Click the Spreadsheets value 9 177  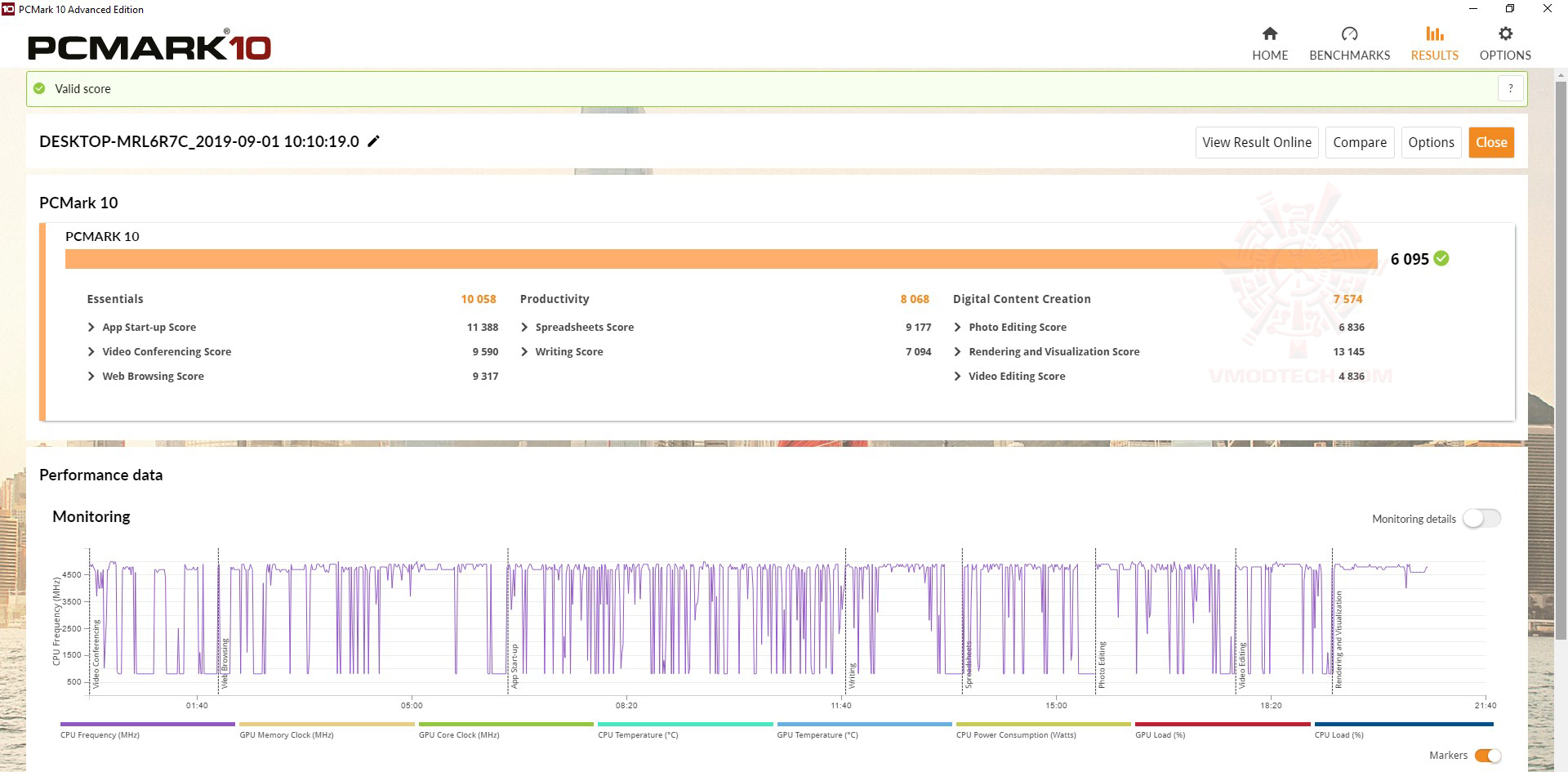918,327
